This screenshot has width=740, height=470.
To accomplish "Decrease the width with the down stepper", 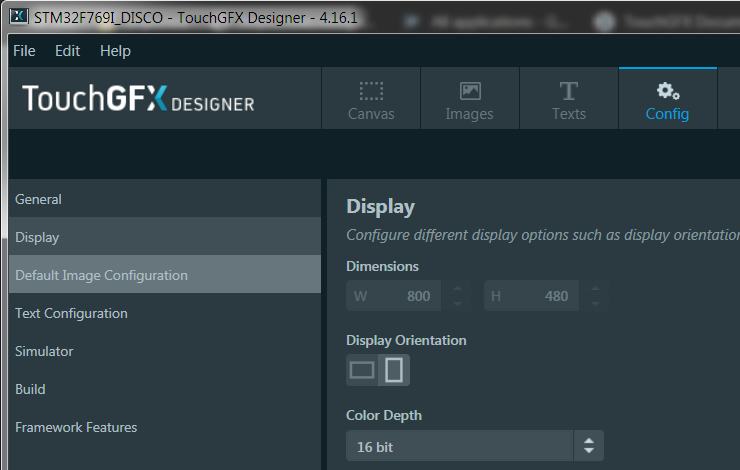I will tap(457, 303).
